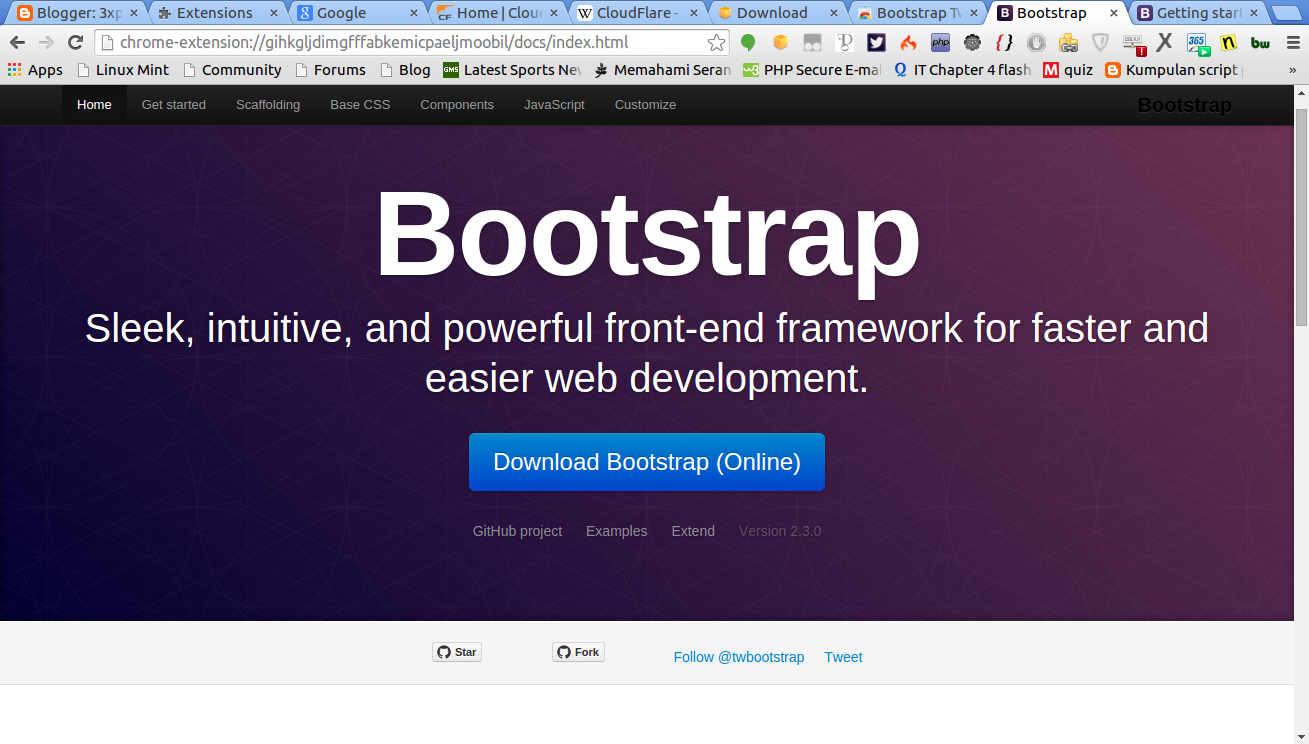Open the PHP extension icon
1309x744 pixels.
[x=940, y=43]
